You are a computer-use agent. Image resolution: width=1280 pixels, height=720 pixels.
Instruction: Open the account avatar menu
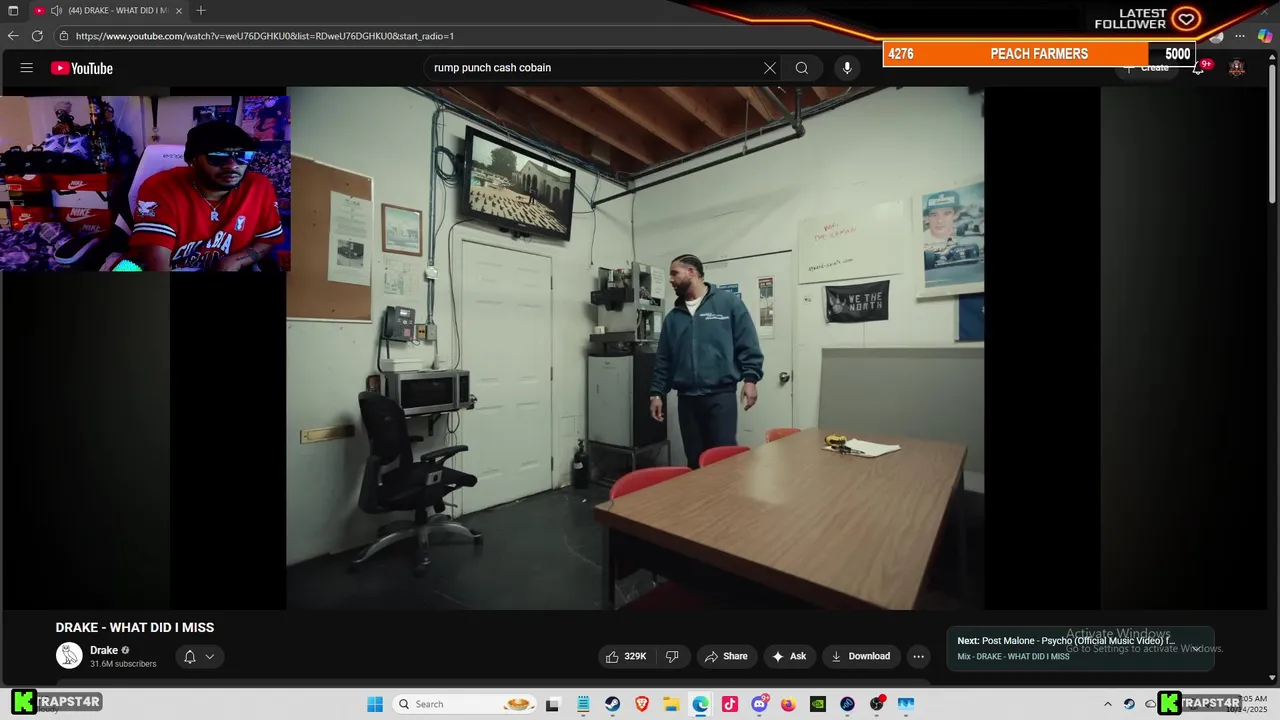point(1237,68)
